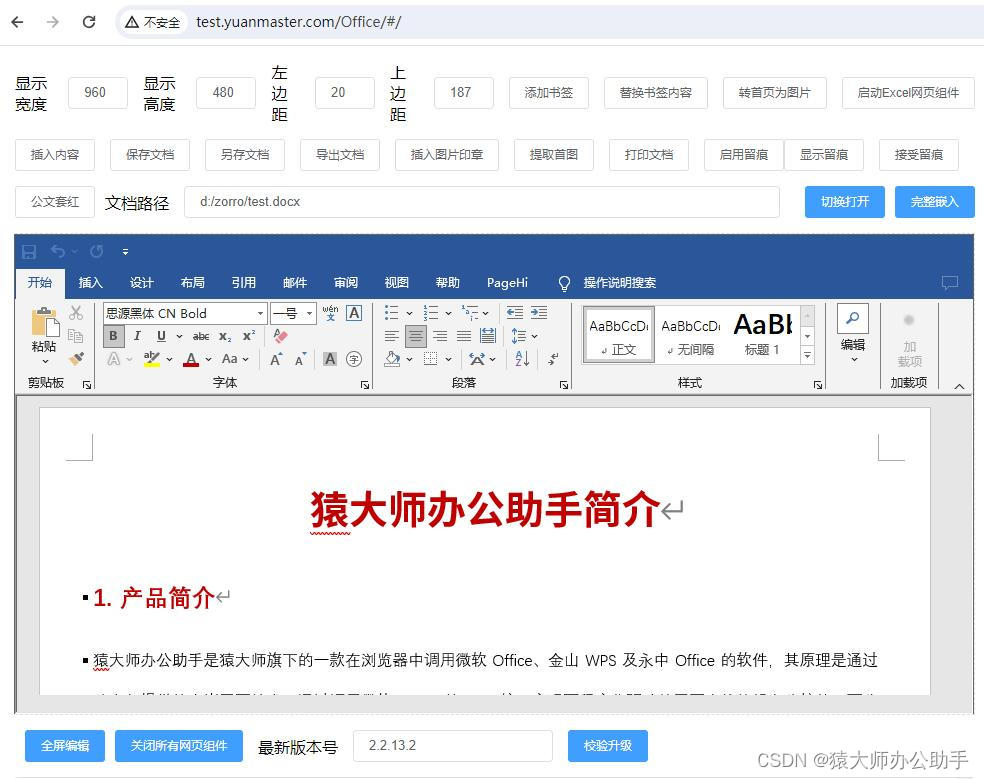984x779 pixels.
Task: Toggle Italic formatting
Action: click(x=137, y=336)
